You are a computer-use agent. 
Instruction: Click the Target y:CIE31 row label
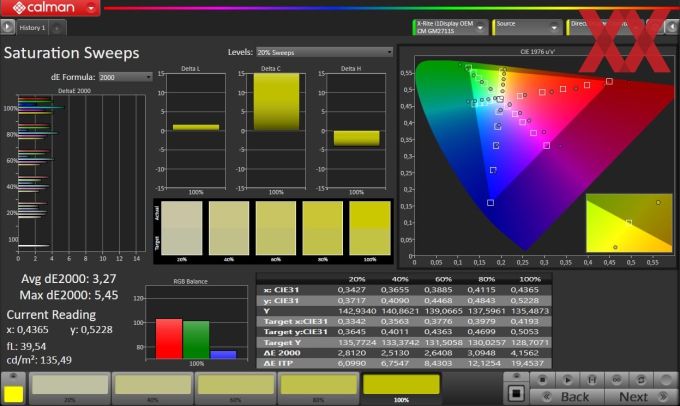(295, 332)
